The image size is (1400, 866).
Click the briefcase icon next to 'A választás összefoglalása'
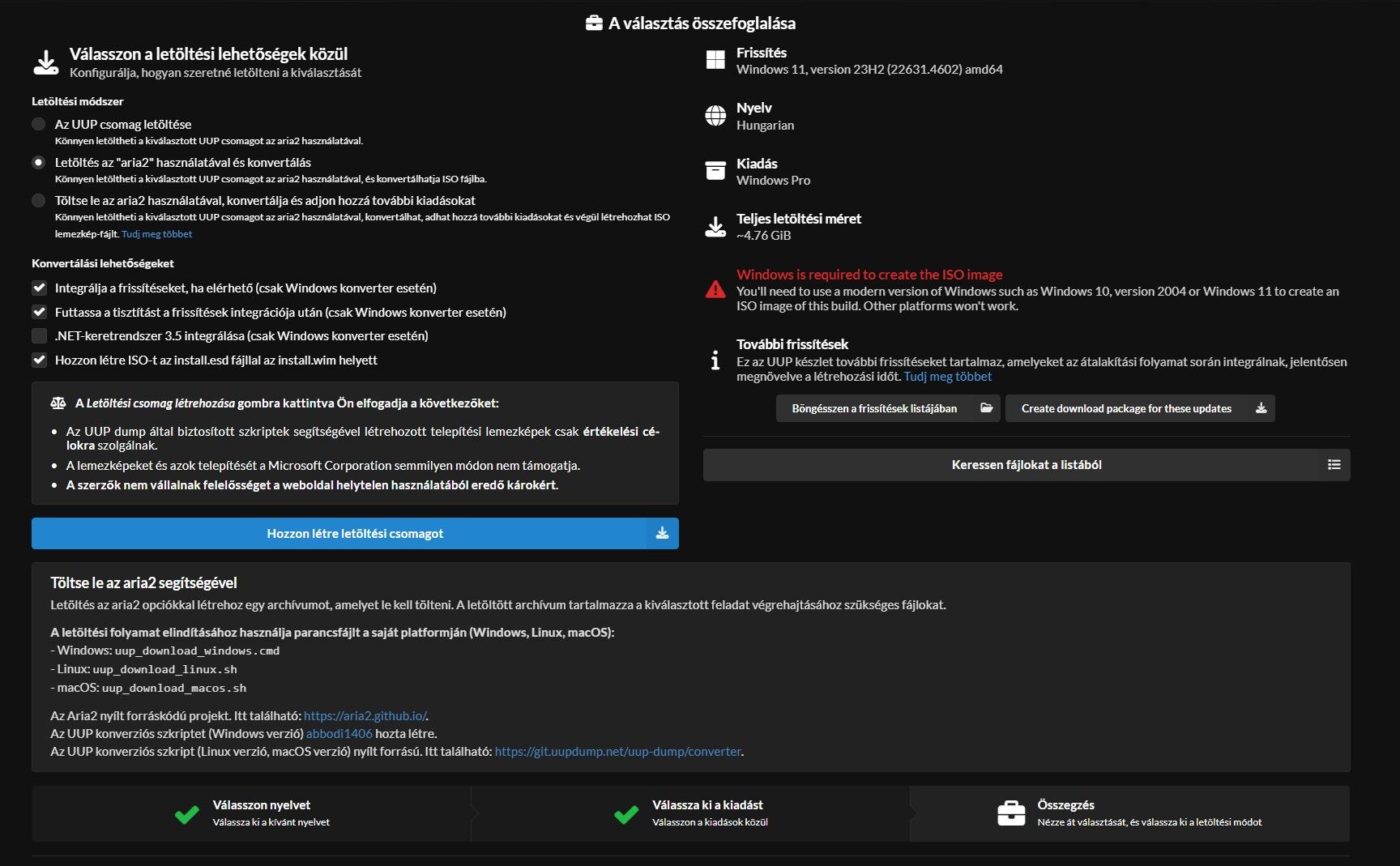pos(594,23)
